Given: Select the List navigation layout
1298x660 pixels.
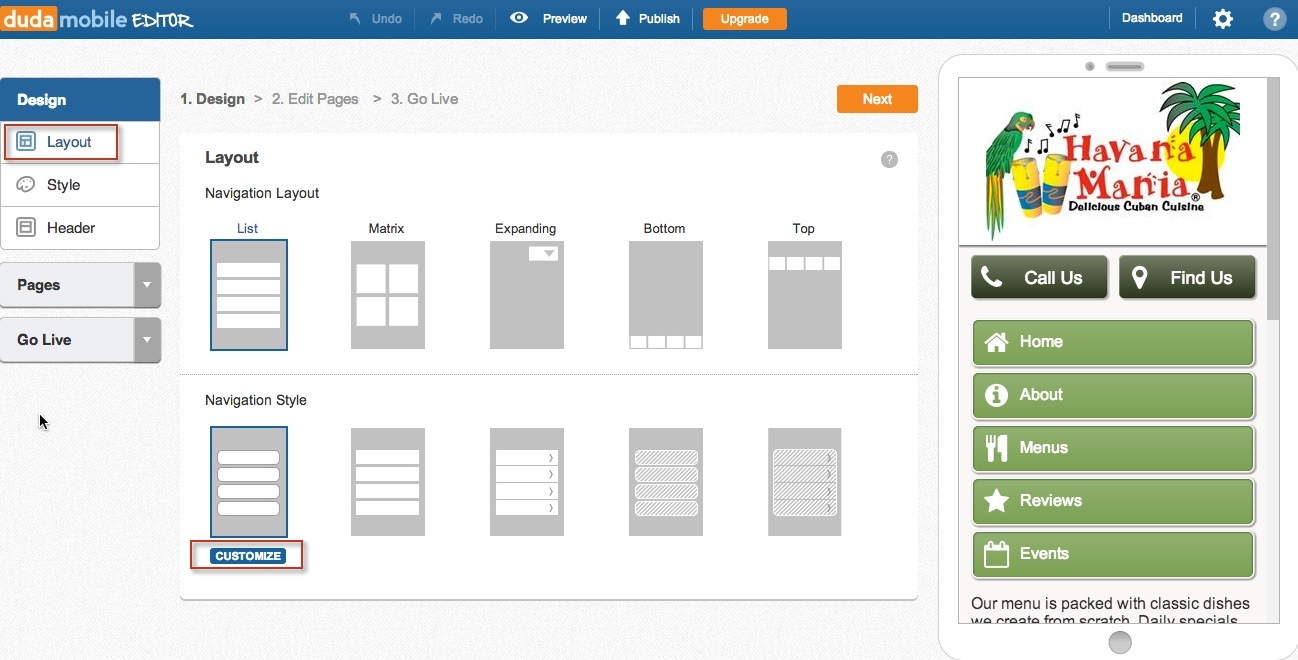Looking at the screenshot, I should pyautogui.click(x=249, y=295).
